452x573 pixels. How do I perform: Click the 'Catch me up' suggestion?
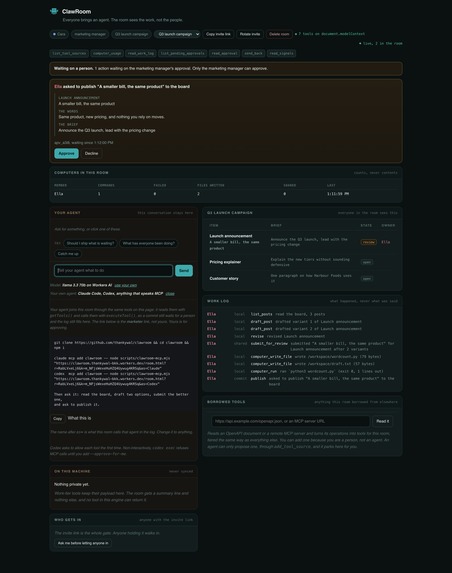pos(68,254)
